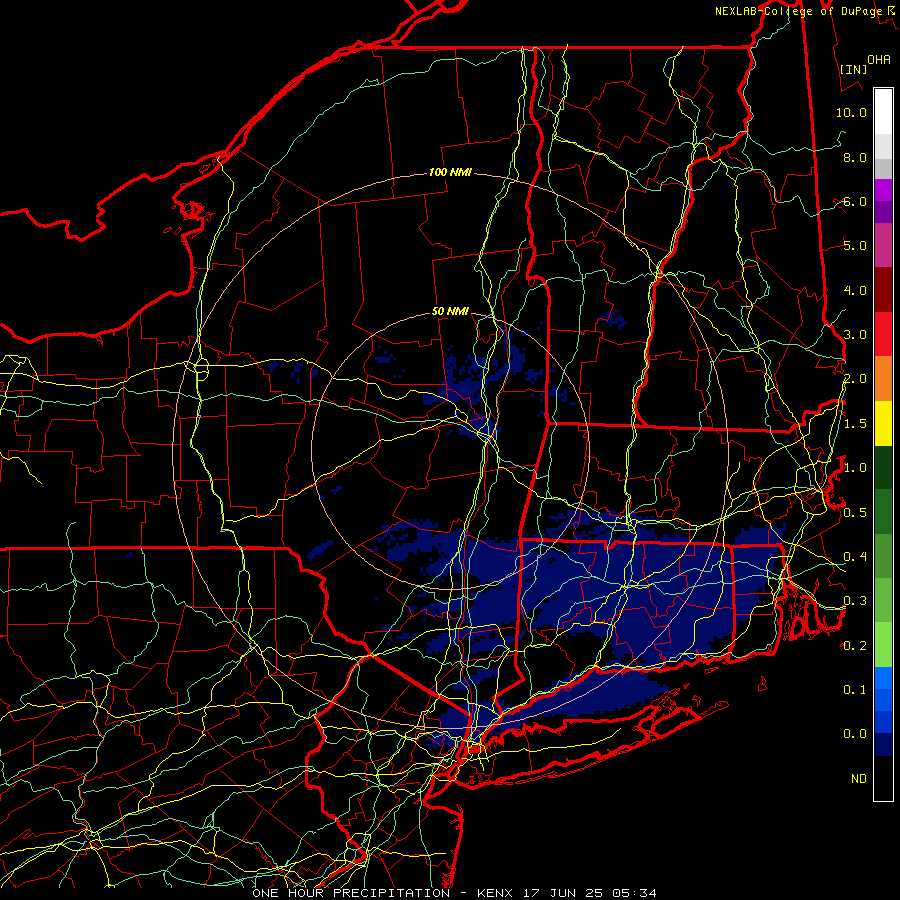
Task: Pick the yellow 1.5 legend swatch
Action: click(883, 423)
